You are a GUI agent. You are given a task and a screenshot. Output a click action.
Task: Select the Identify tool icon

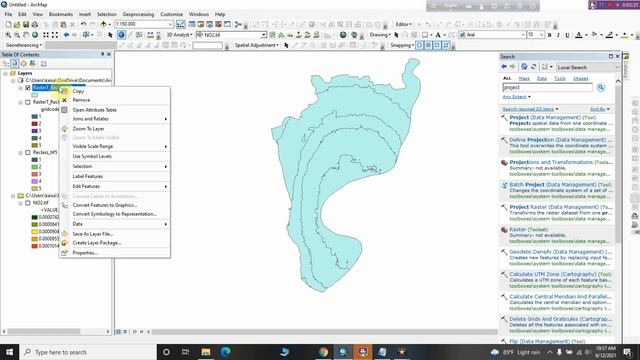coord(121,35)
